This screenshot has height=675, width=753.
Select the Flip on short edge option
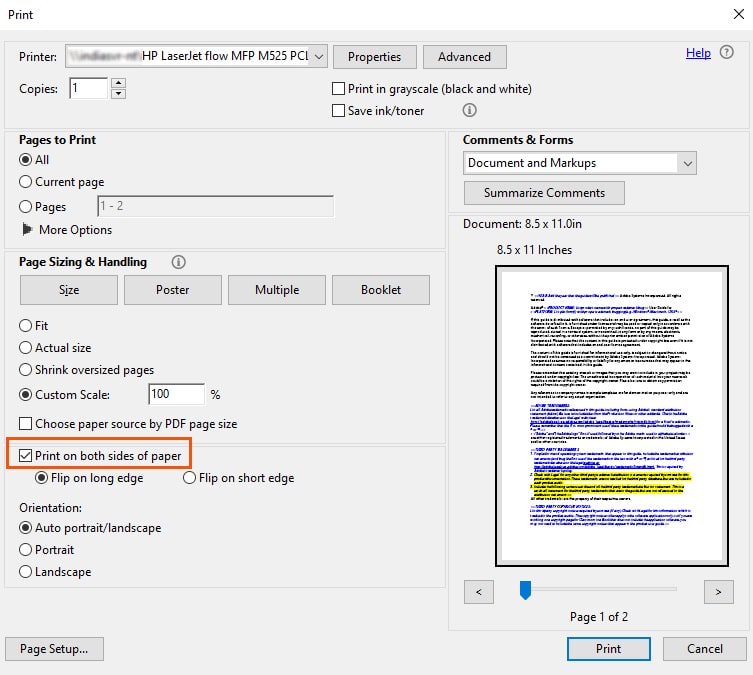pyautogui.click(x=189, y=478)
